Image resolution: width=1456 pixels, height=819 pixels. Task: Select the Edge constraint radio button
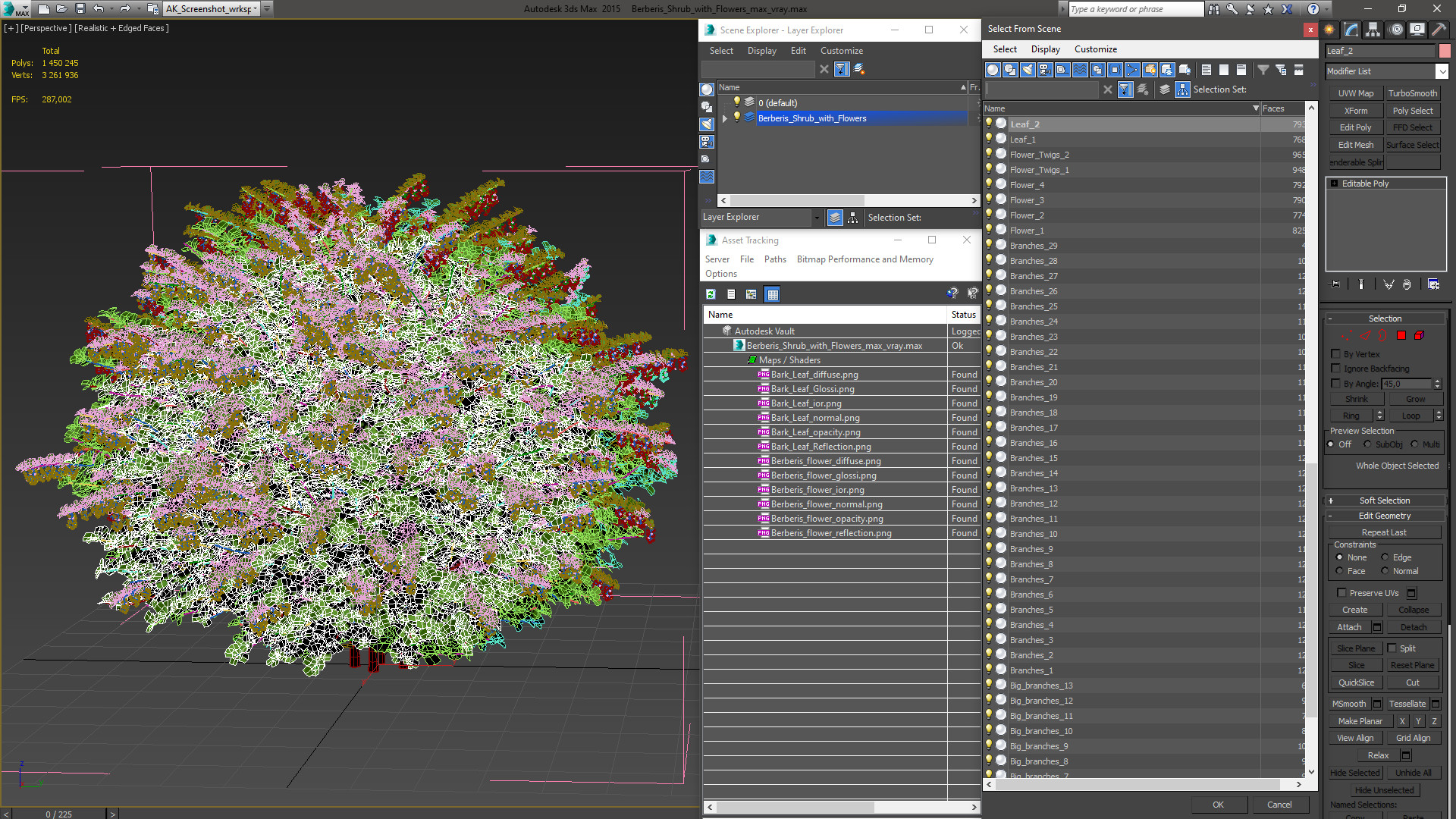click(x=1385, y=557)
